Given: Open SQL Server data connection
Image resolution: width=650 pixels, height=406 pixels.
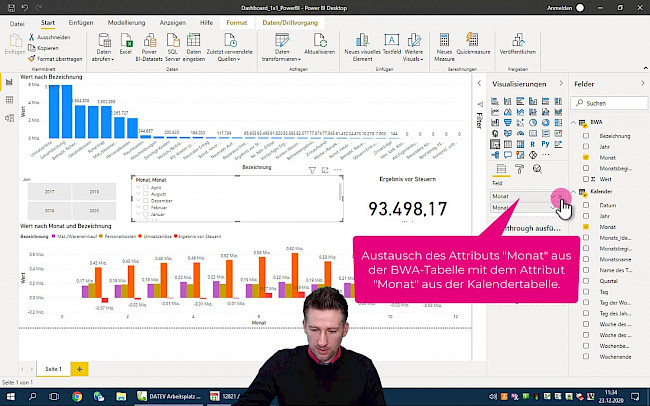Looking at the screenshot, I should click(x=174, y=42).
